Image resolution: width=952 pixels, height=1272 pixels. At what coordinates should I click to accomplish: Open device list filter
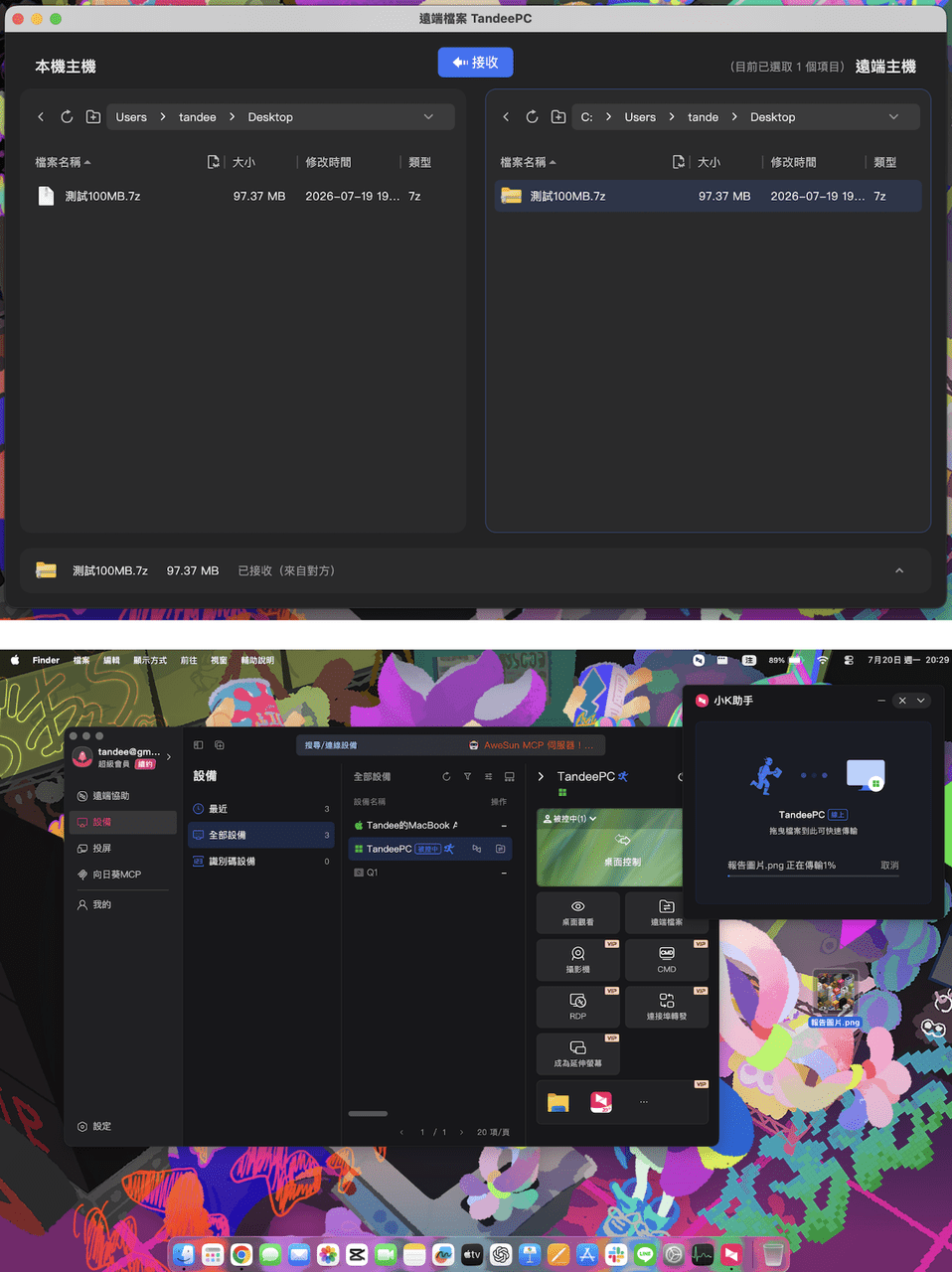point(467,776)
